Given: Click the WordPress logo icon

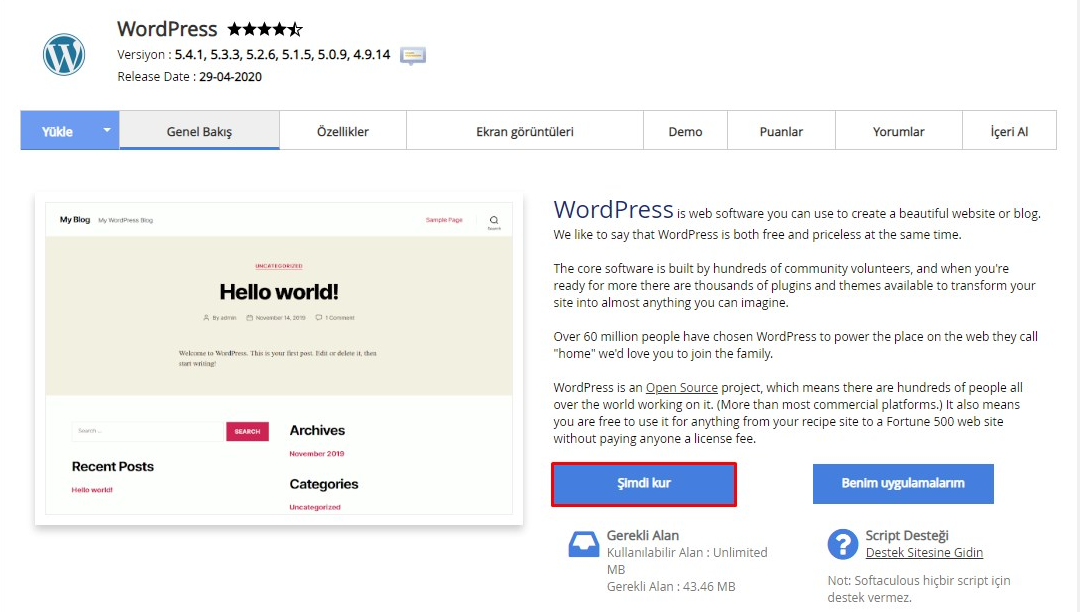Looking at the screenshot, I should click(64, 55).
